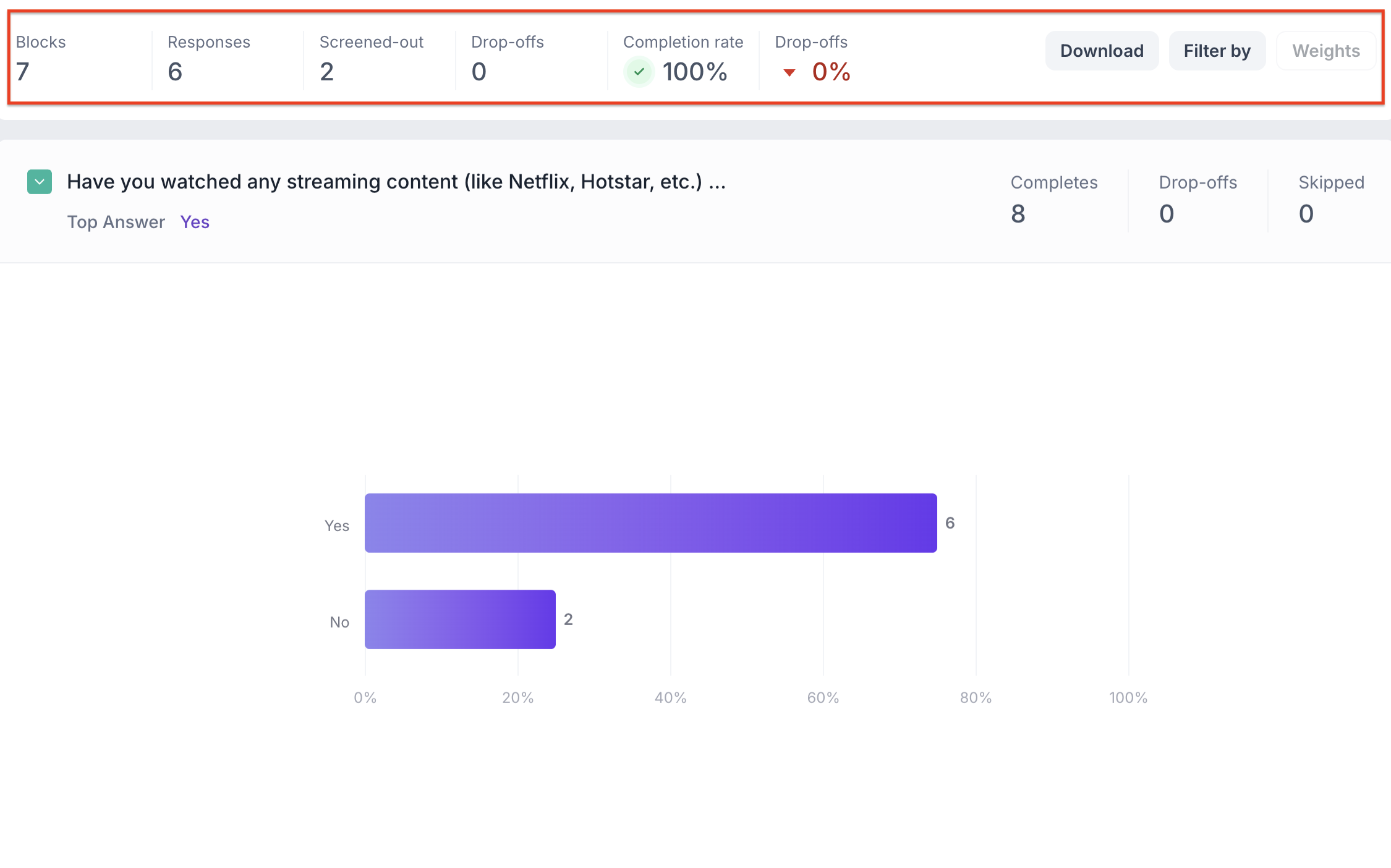Open the Filter by options

coord(1217,51)
